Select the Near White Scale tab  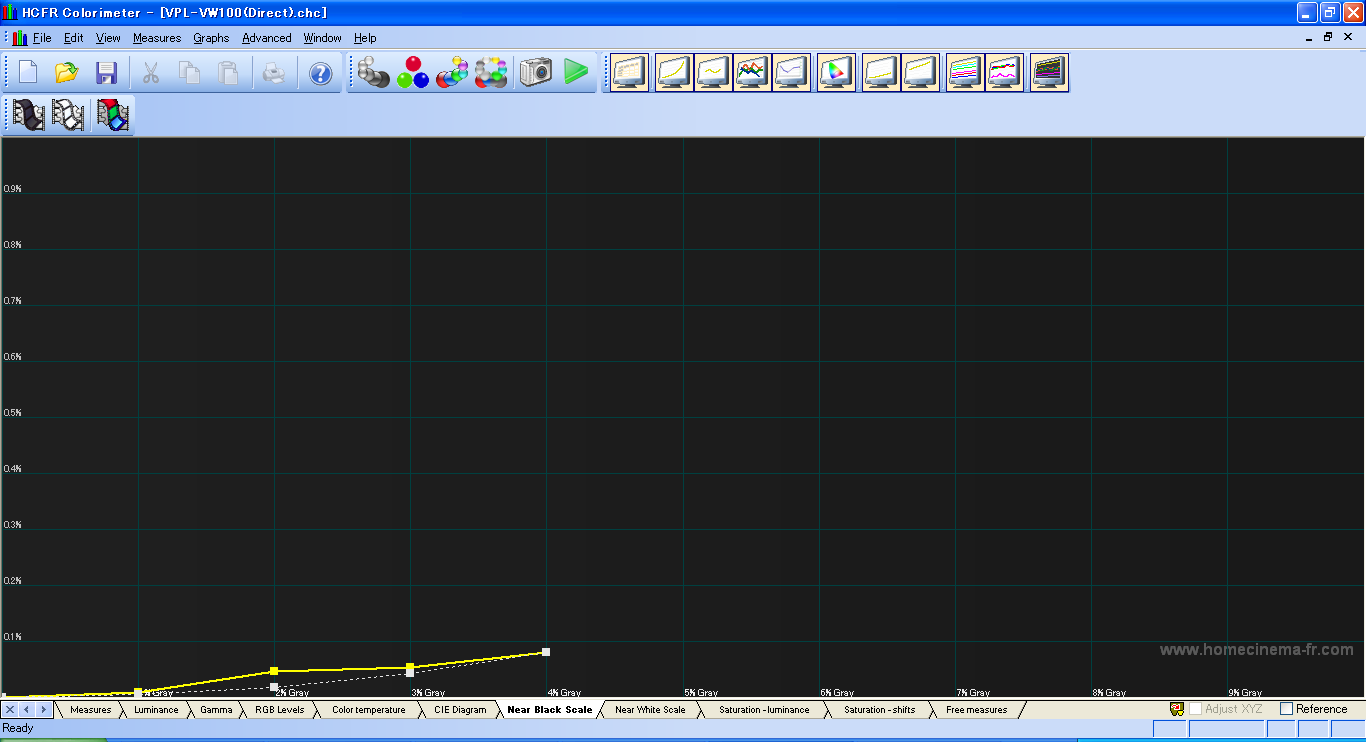650,710
